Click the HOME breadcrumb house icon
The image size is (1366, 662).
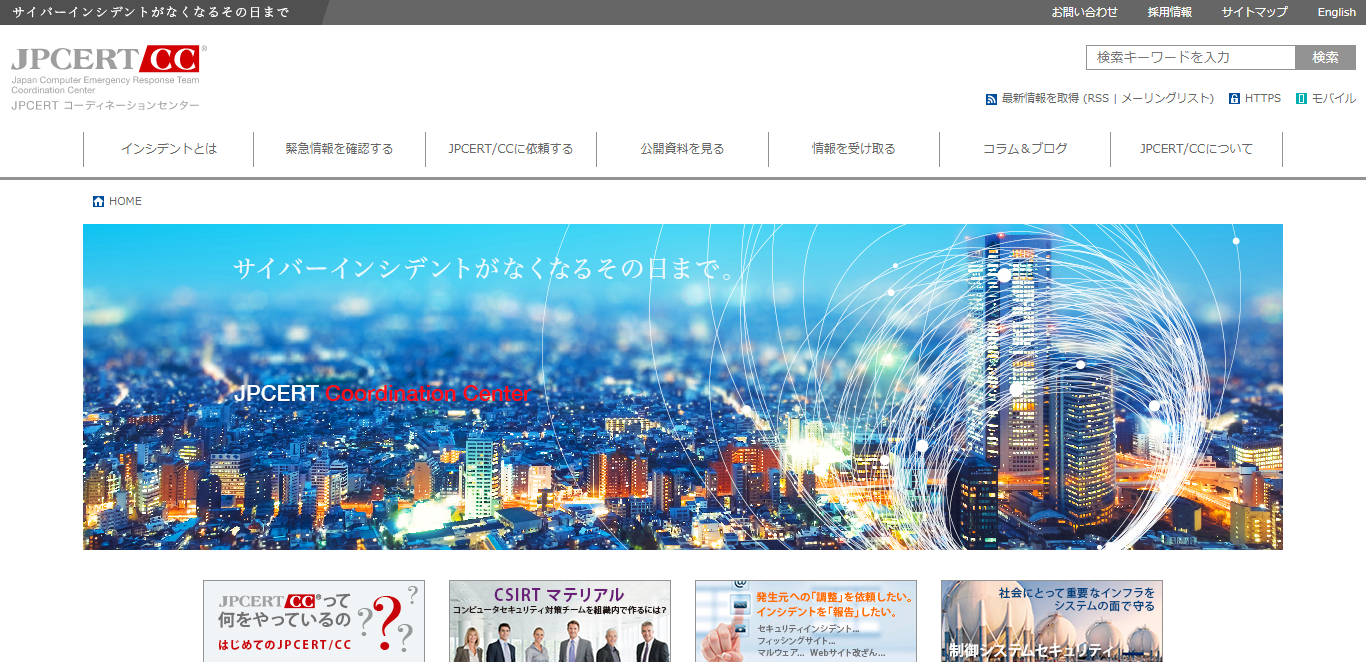(98, 202)
